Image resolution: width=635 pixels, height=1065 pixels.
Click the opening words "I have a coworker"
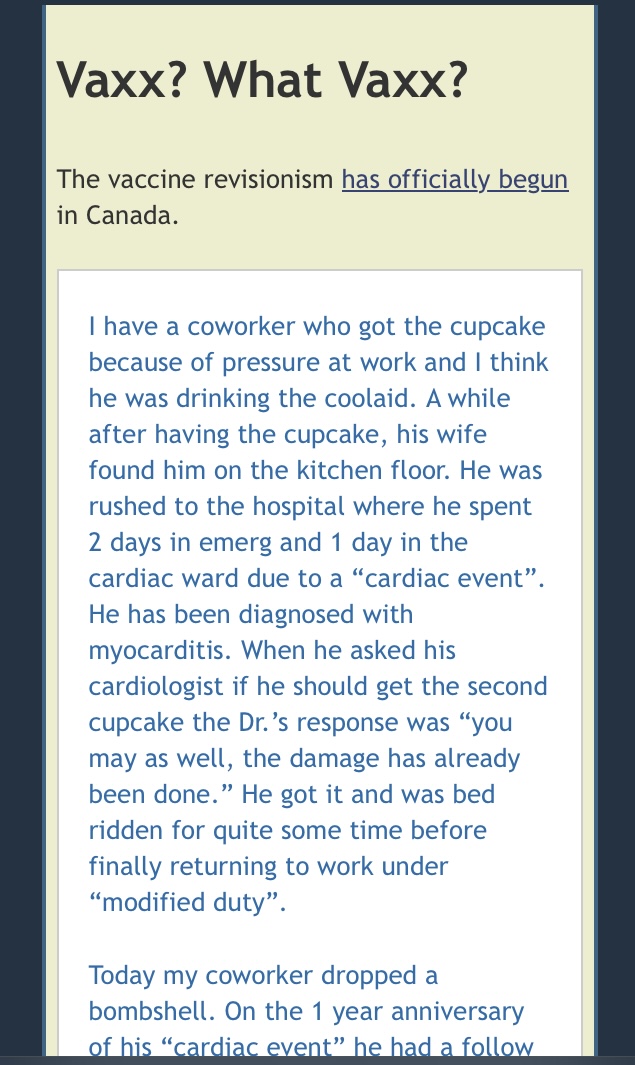pos(192,327)
